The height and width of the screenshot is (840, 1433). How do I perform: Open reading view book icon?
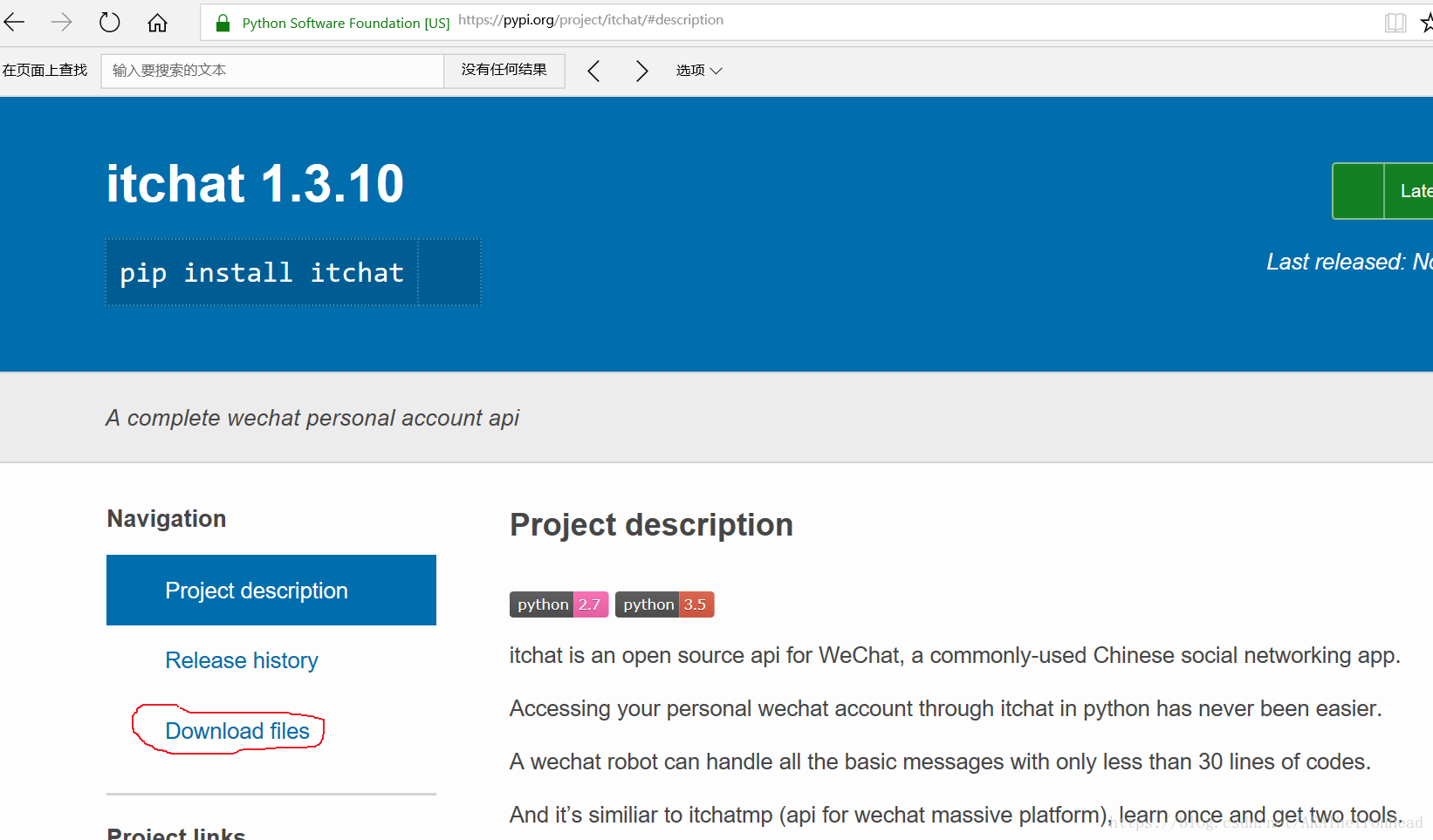coord(1395,23)
